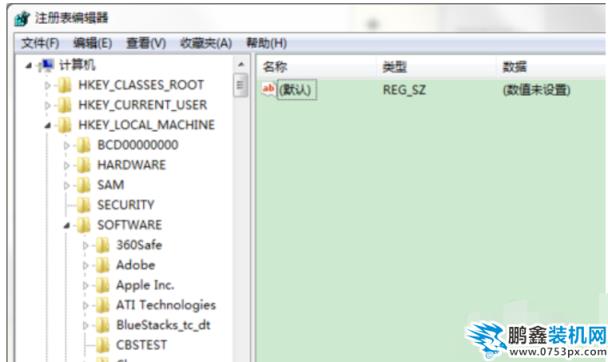Click the ATI Technologies folder icon

pyautogui.click(x=103, y=306)
